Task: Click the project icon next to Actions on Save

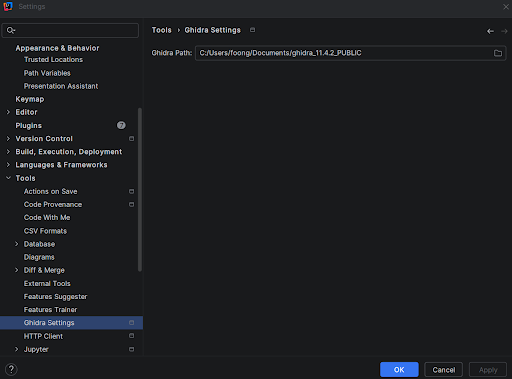Action: pyautogui.click(x=132, y=191)
